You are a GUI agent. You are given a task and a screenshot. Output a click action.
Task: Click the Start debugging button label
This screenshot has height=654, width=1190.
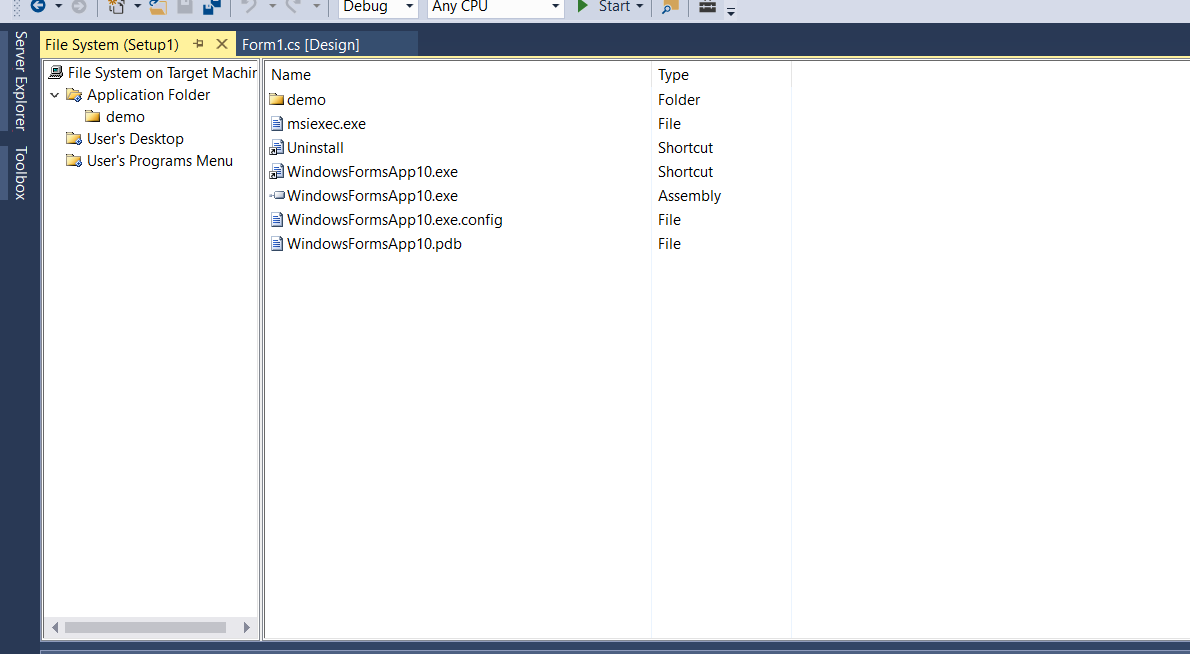click(x=614, y=6)
